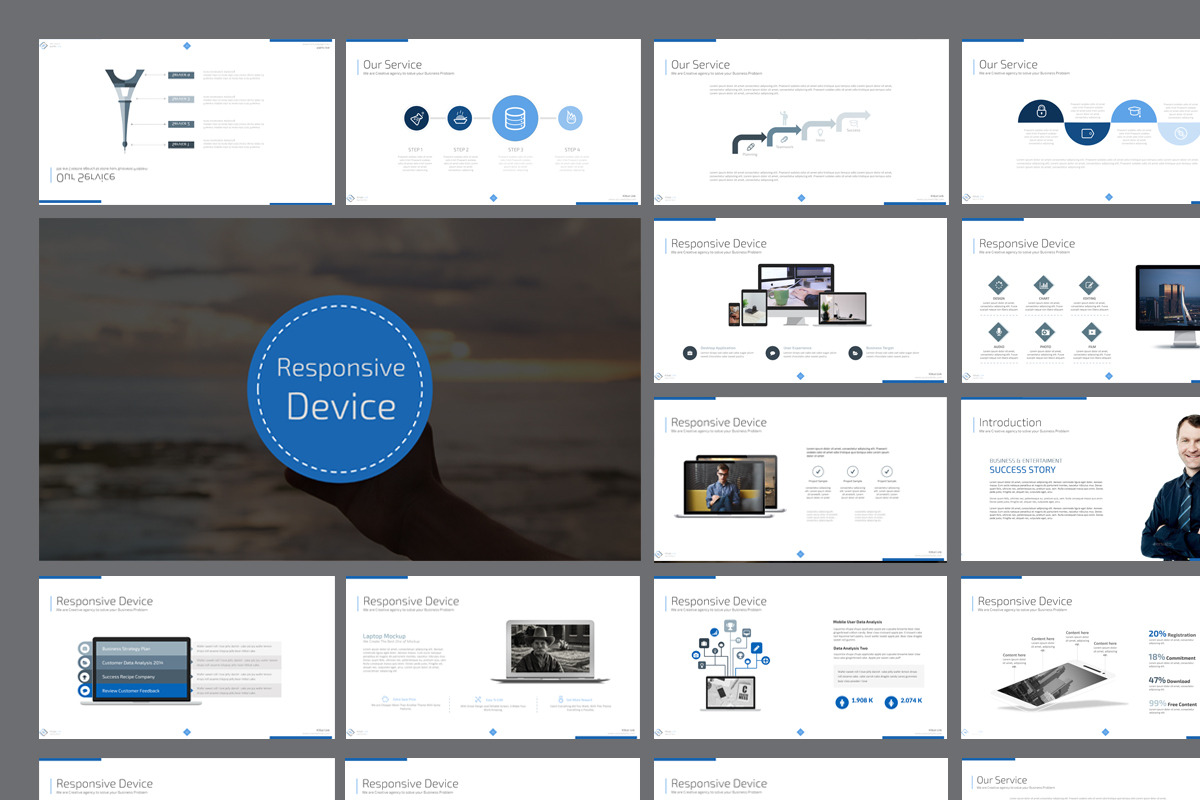Select the highlighted Review Customer Feedback row
This screenshot has height=800, width=1200.
[x=142, y=691]
